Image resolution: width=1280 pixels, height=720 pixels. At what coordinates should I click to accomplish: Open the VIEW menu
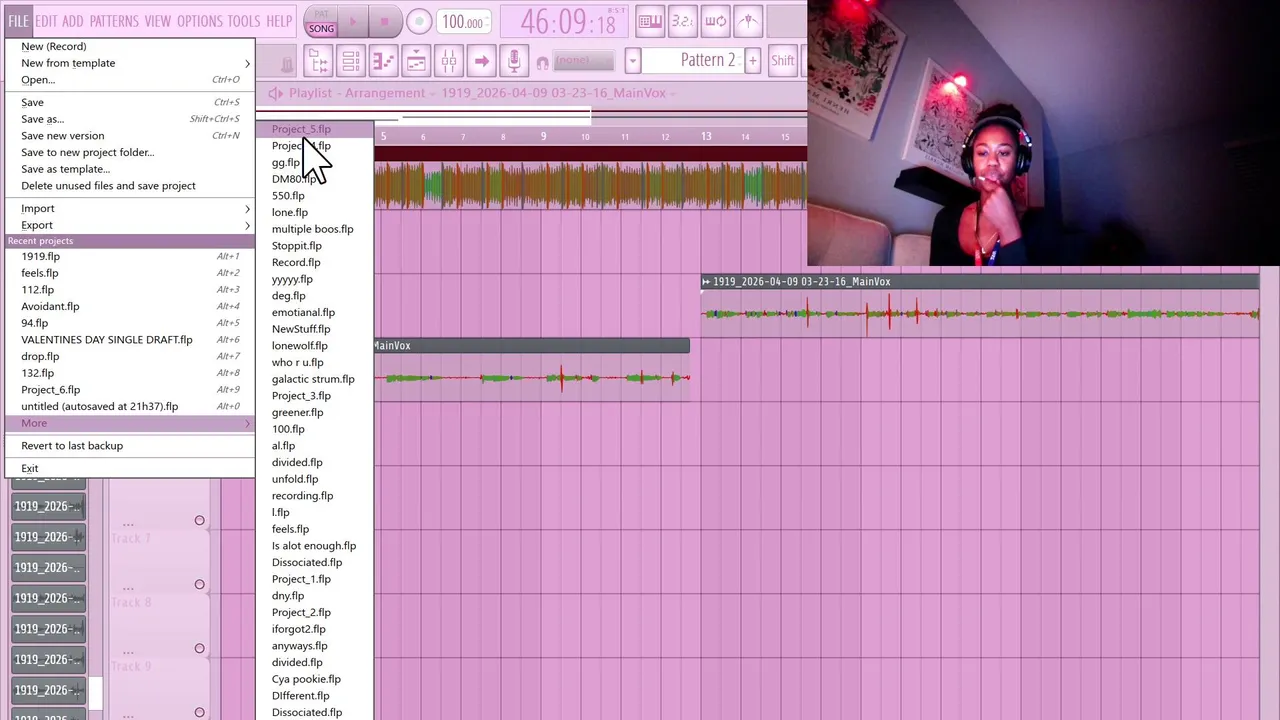pyautogui.click(x=158, y=21)
